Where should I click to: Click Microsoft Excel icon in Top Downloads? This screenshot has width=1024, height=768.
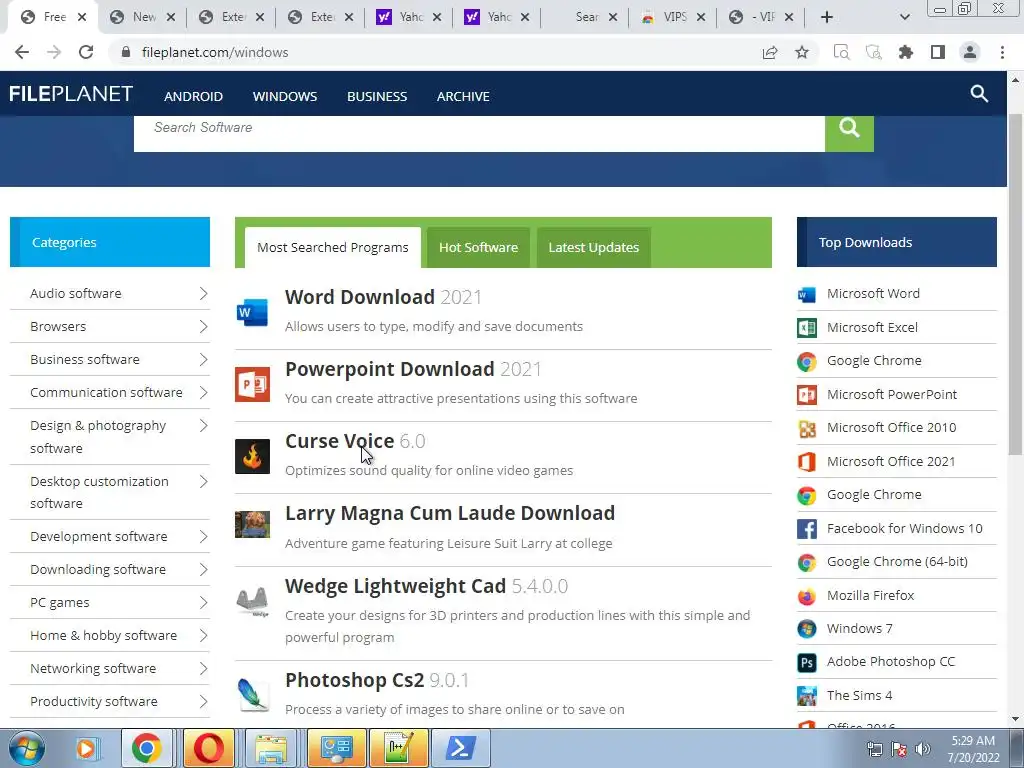[x=807, y=328]
